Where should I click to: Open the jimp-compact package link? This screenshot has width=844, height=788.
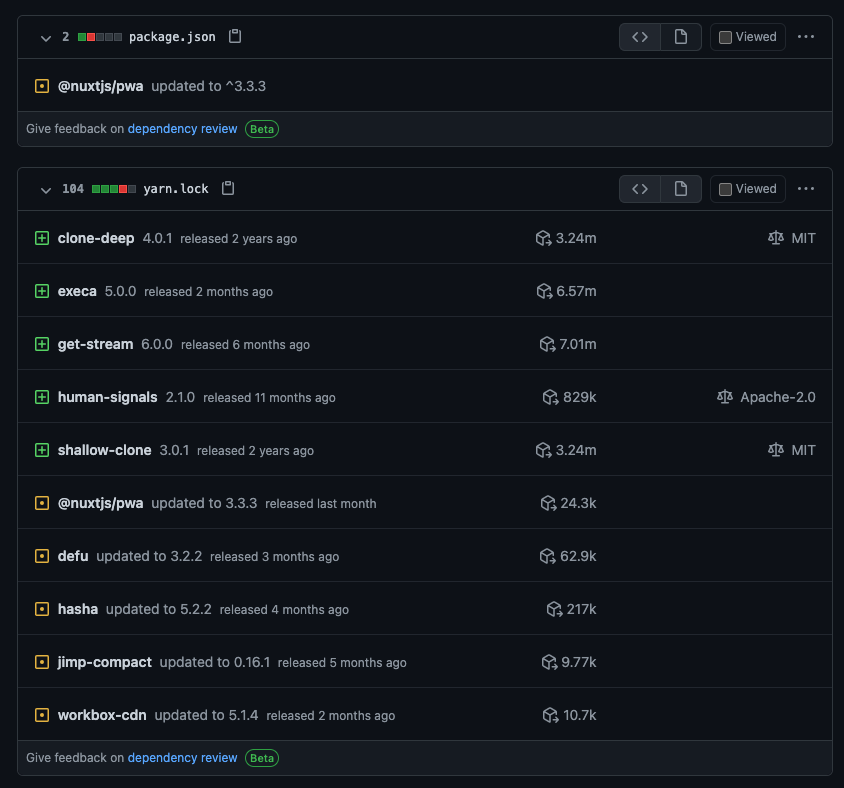[104, 662]
